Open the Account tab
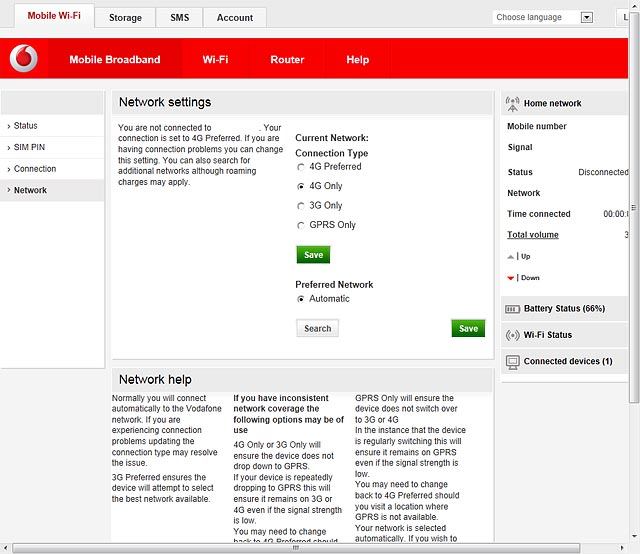 (x=235, y=18)
